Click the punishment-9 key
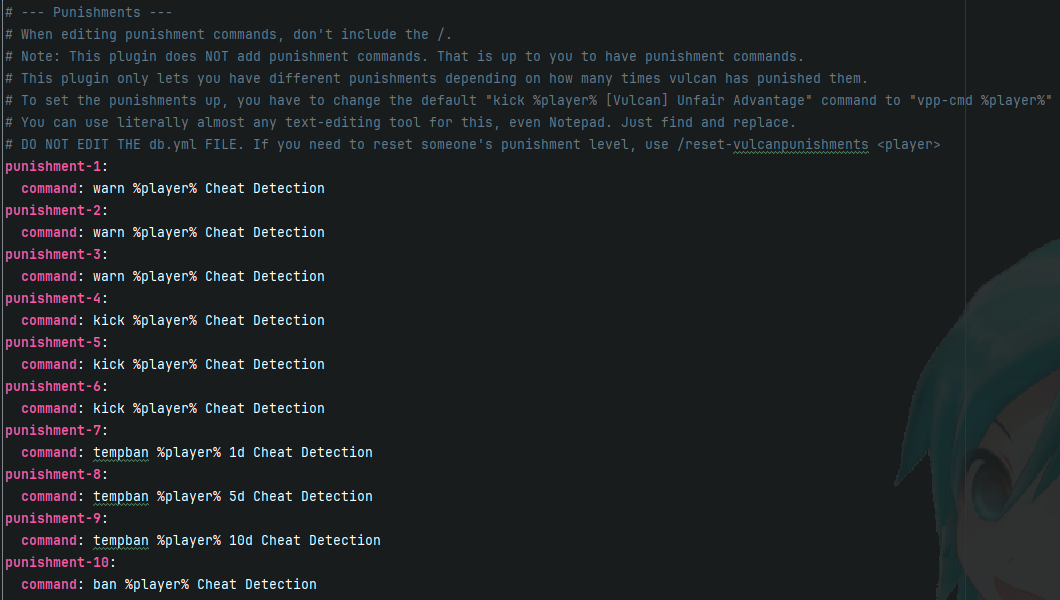1060x600 pixels. pos(53,518)
